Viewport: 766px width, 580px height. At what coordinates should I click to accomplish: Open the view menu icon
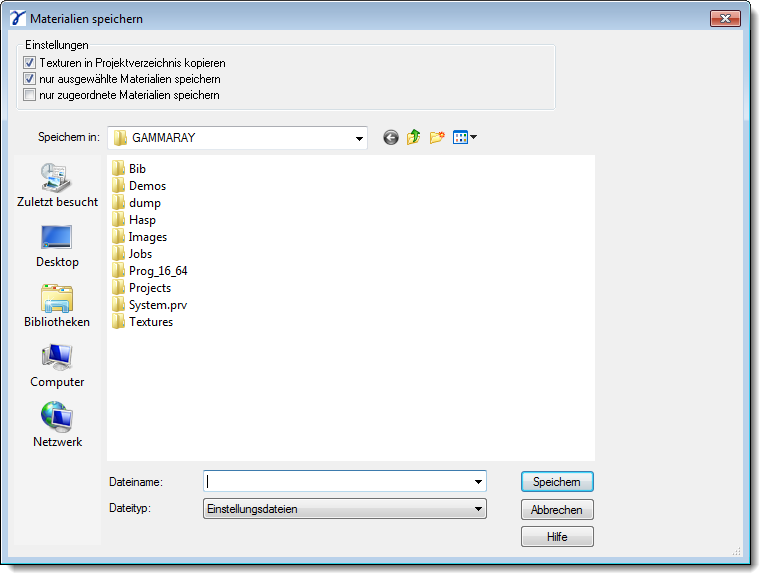pos(465,137)
